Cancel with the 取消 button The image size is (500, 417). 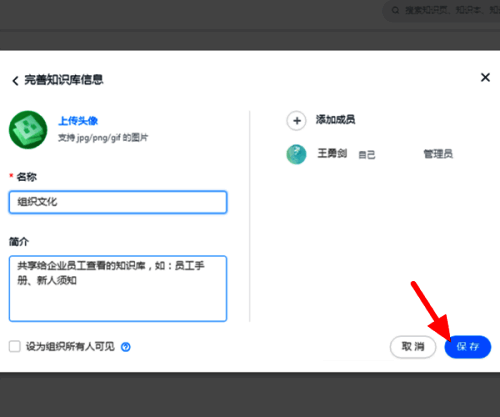tap(413, 347)
